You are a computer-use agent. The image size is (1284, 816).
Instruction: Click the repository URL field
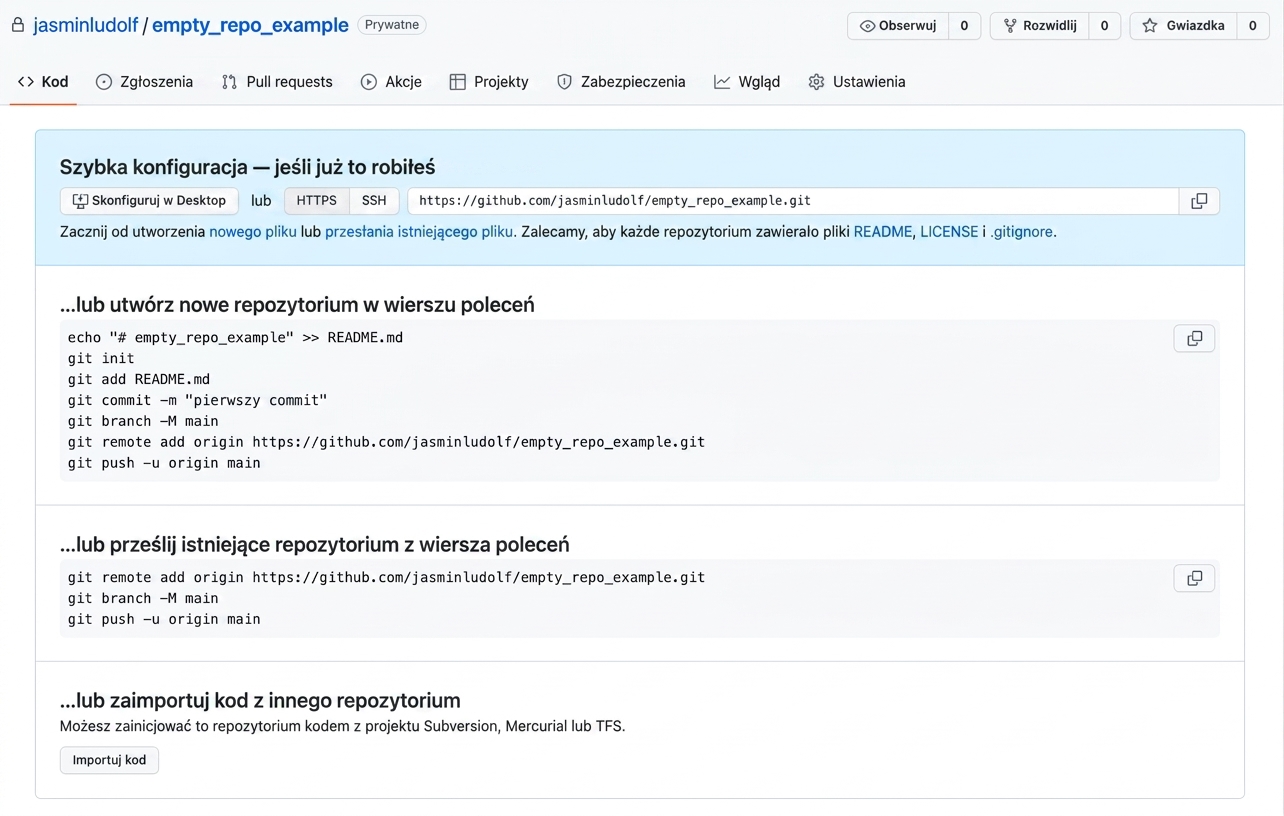tap(793, 201)
